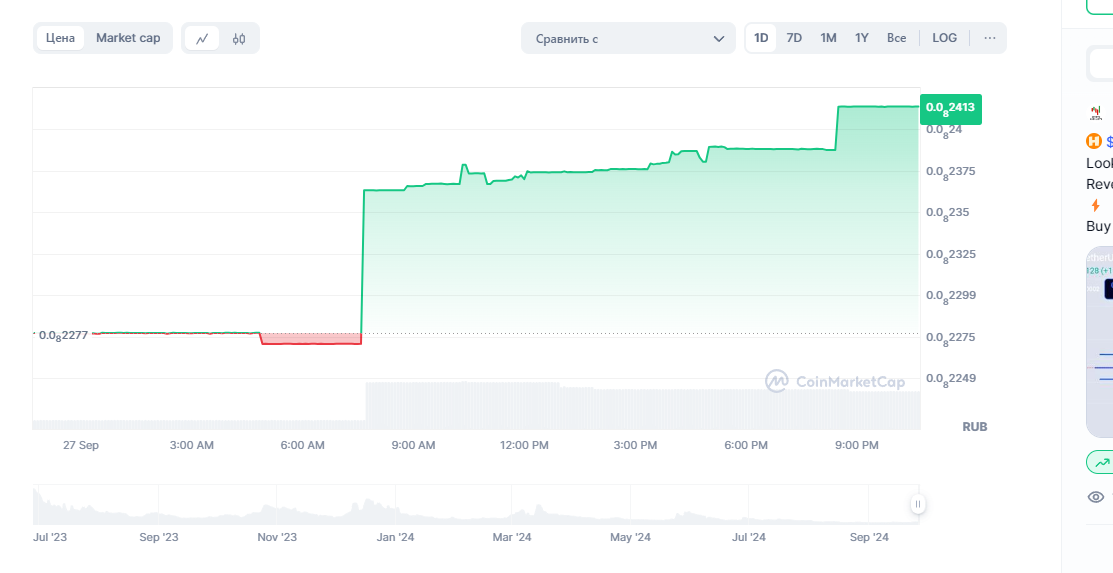Toggle the LOG scale option
The width and height of the screenshot is (1113, 573).
pos(944,38)
